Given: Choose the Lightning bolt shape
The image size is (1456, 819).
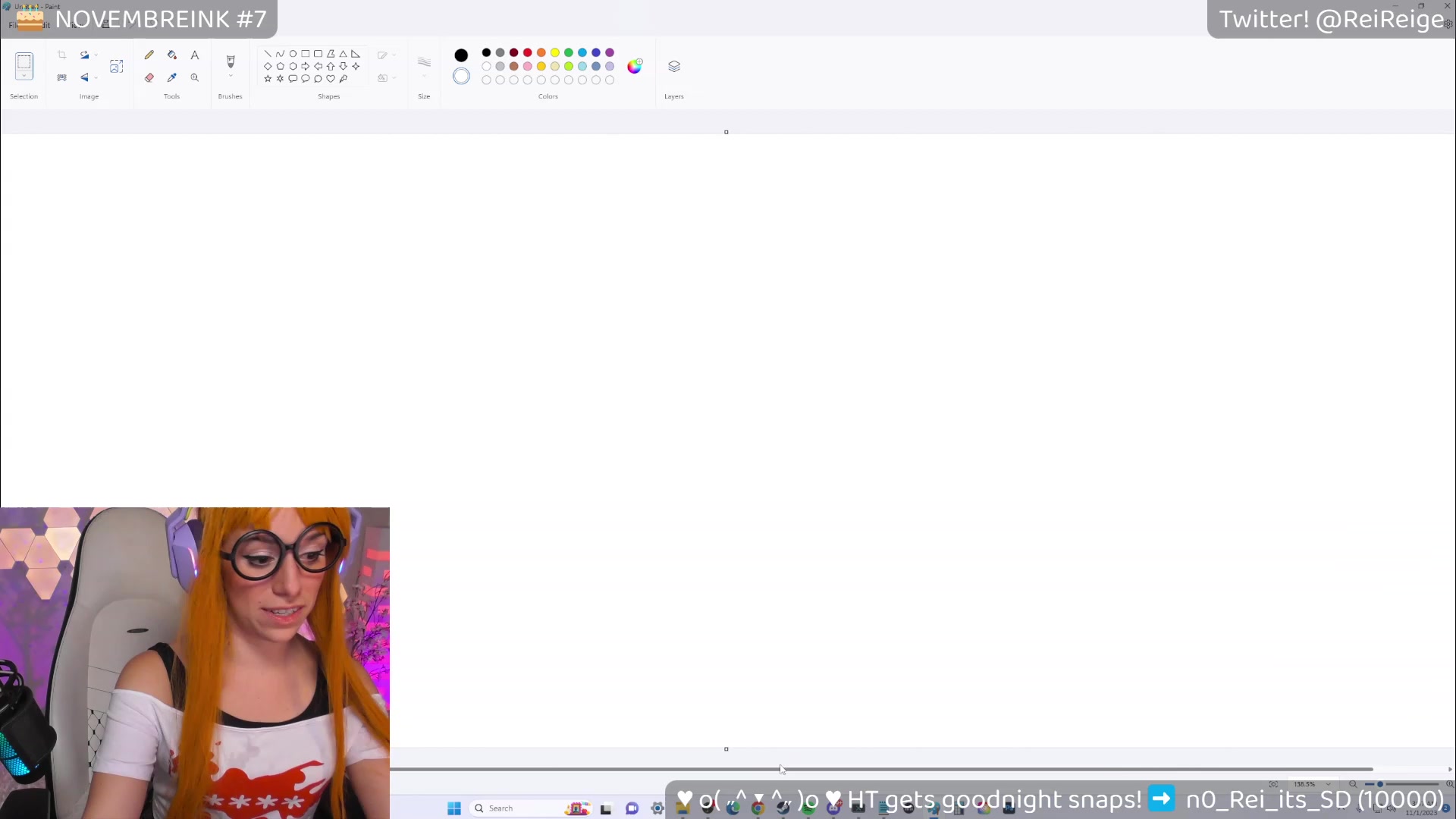Looking at the screenshot, I should 344,79.
